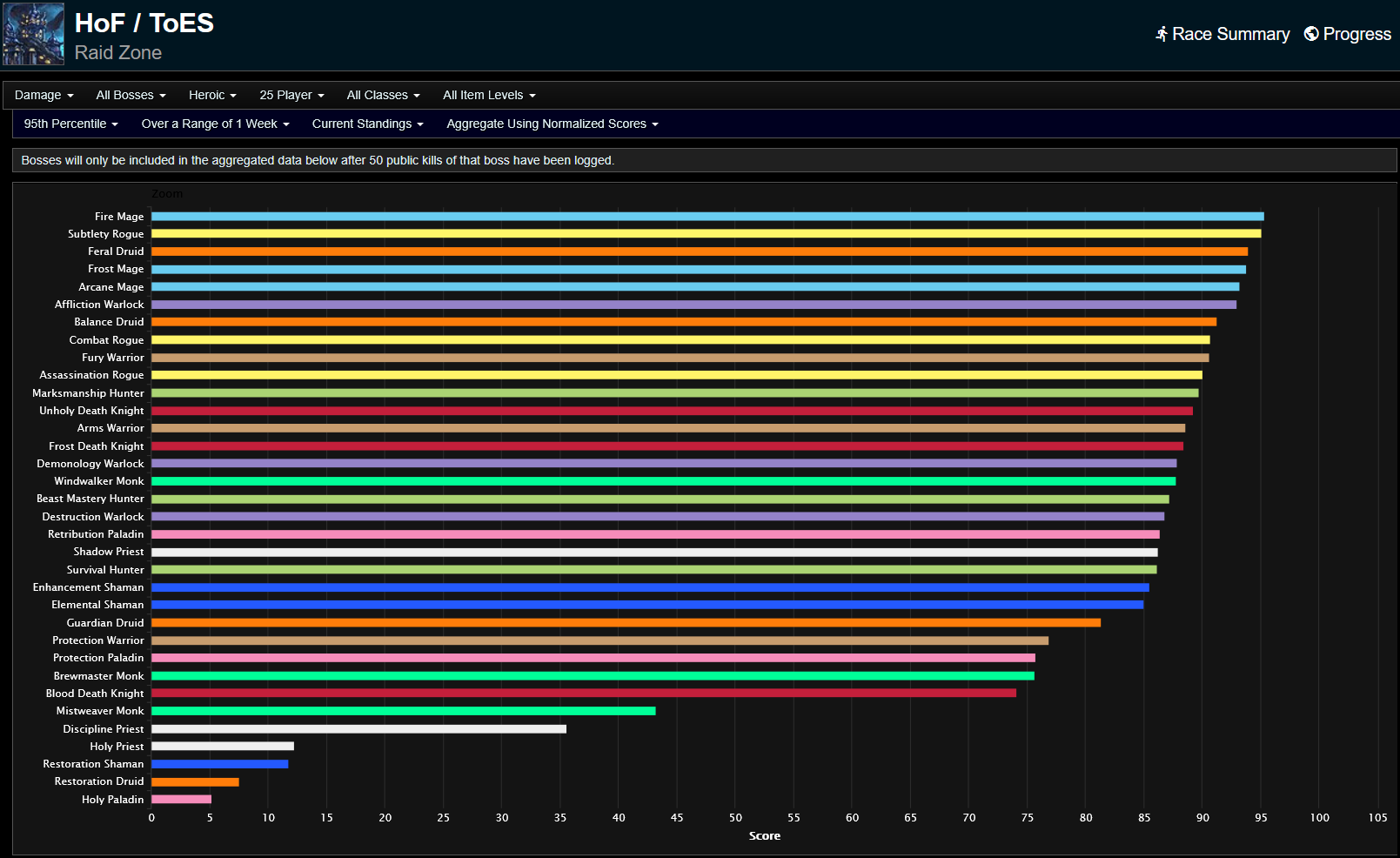Click the Progress globe icon
Image resolution: width=1400 pixels, height=858 pixels.
tap(1310, 34)
